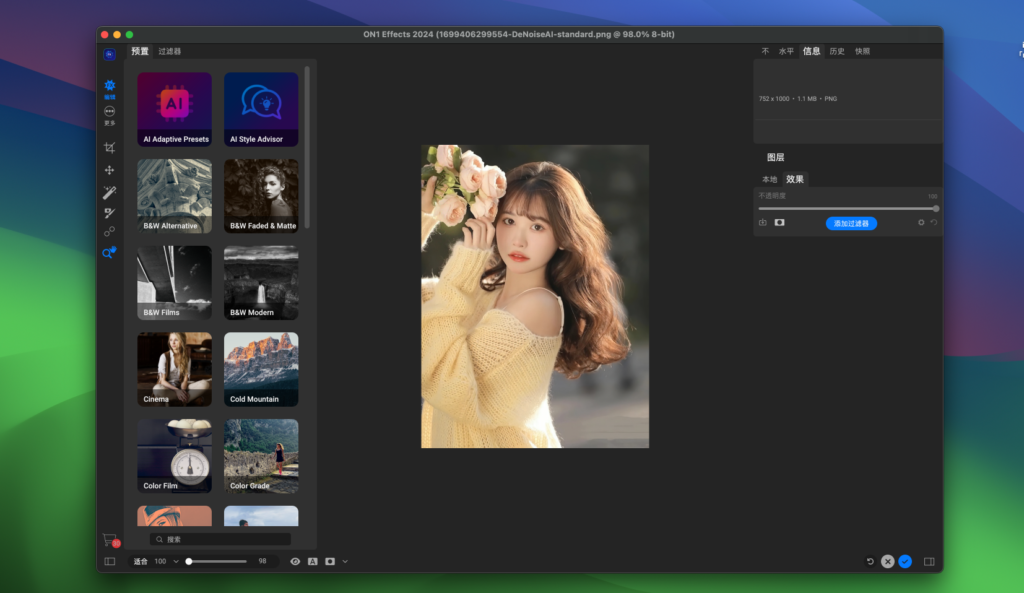The height and width of the screenshot is (593, 1024).
Task: Open the Healing Brush tool
Action: (110, 192)
